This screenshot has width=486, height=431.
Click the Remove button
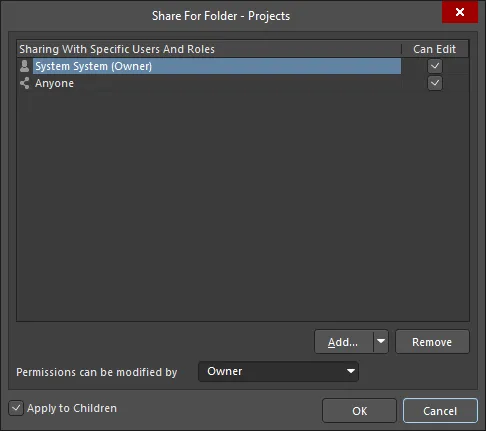[x=432, y=342]
